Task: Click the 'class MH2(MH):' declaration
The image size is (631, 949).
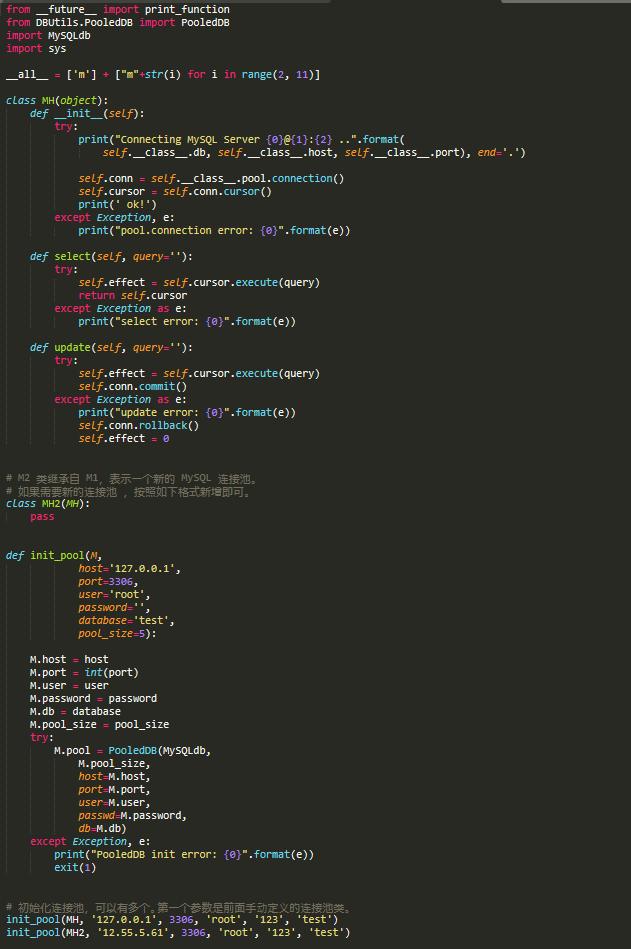Action: (48, 504)
